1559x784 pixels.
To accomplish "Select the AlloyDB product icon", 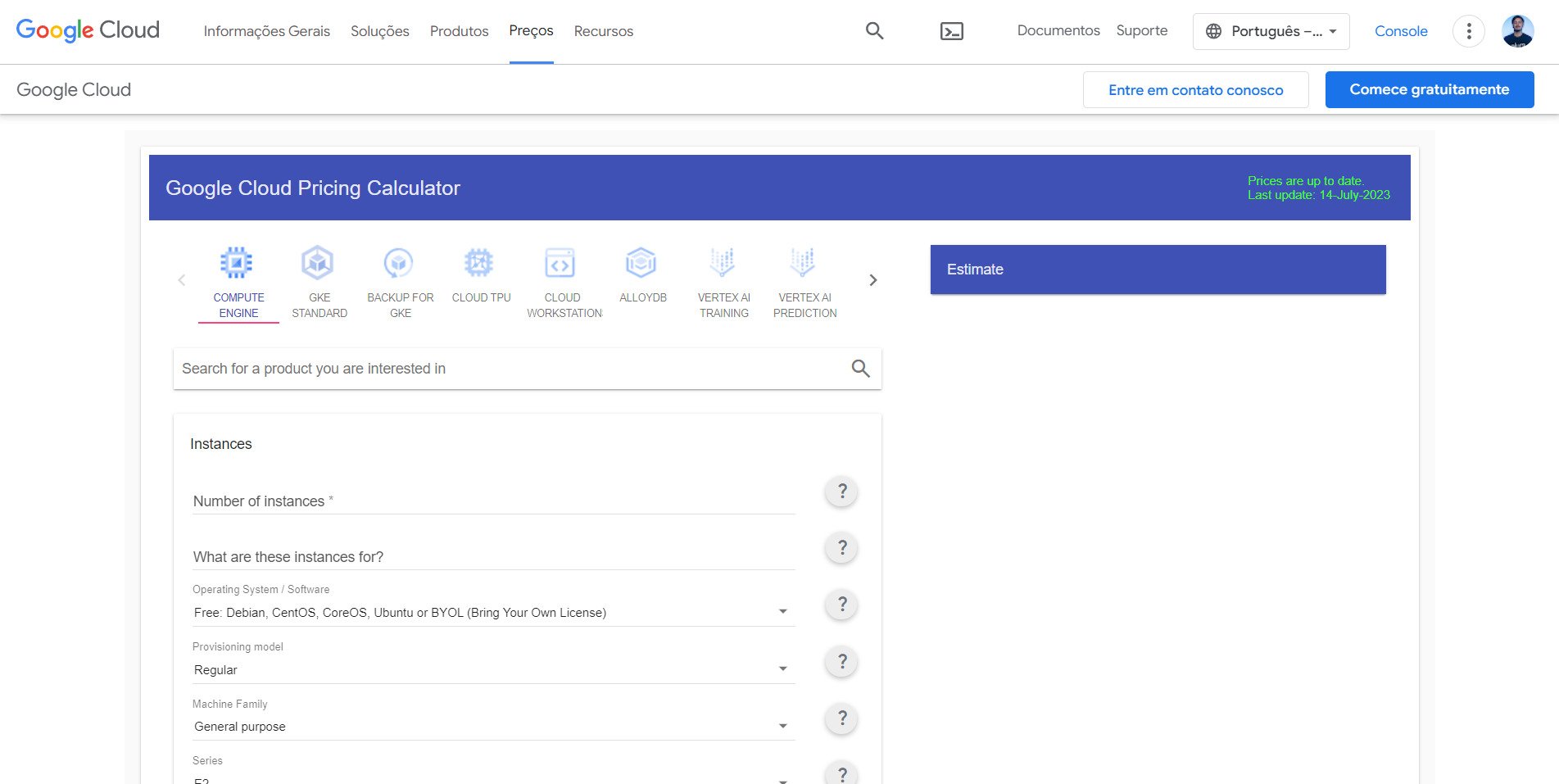I will click(641, 263).
